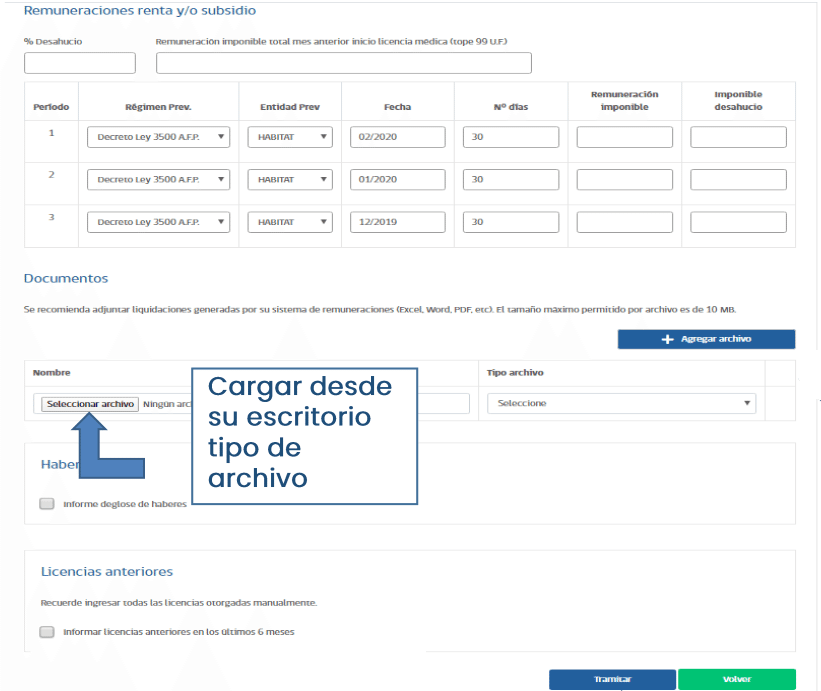Image resolution: width=821 pixels, height=691 pixels.
Task: Click the green Volver button
Action: (x=737, y=678)
